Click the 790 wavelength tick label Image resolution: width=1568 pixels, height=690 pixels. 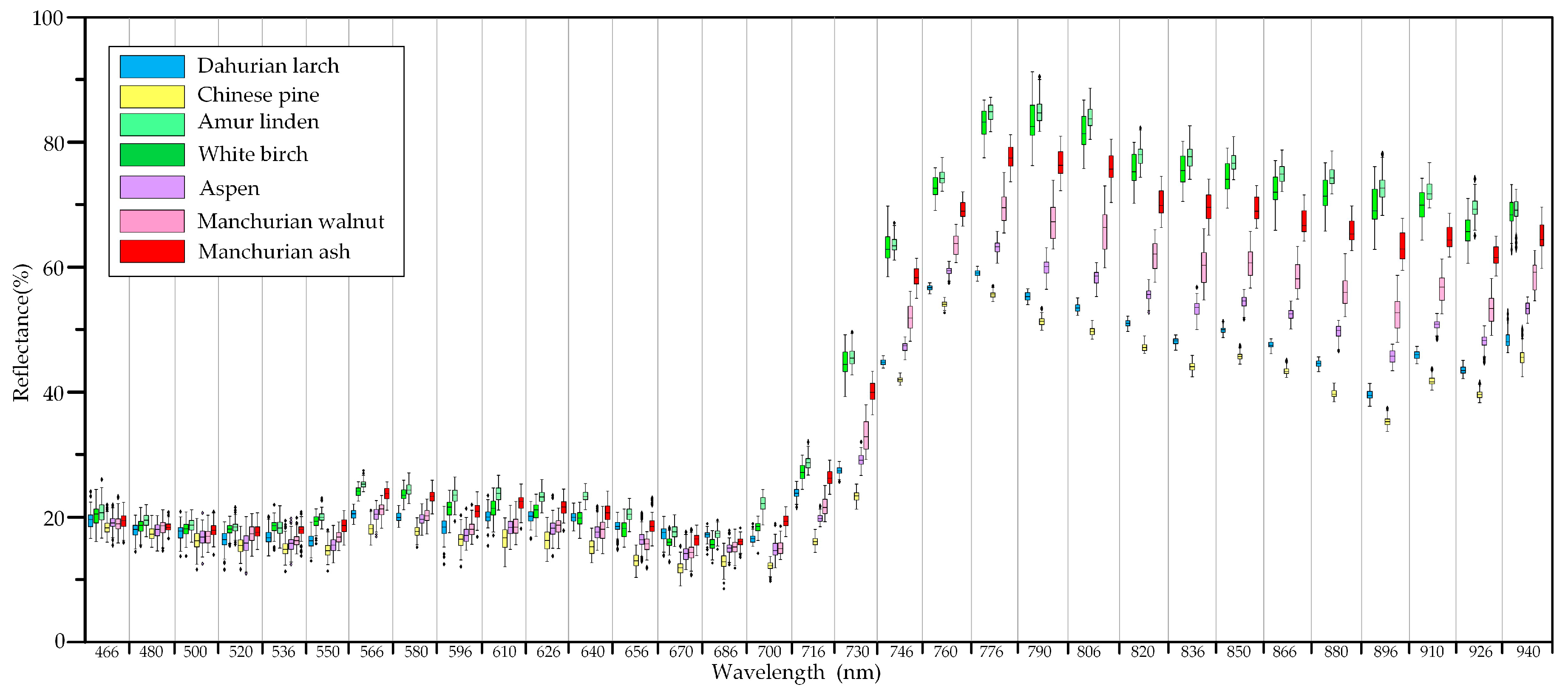click(x=1039, y=652)
